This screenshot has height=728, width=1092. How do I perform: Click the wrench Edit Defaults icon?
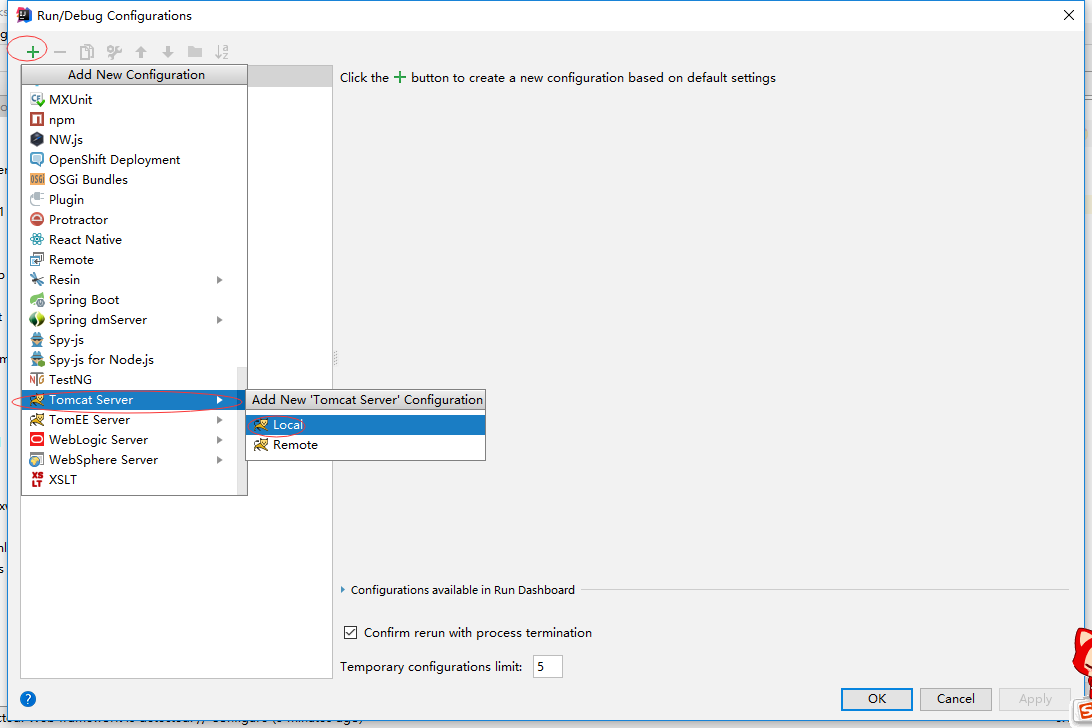pyautogui.click(x=114, y=52)
